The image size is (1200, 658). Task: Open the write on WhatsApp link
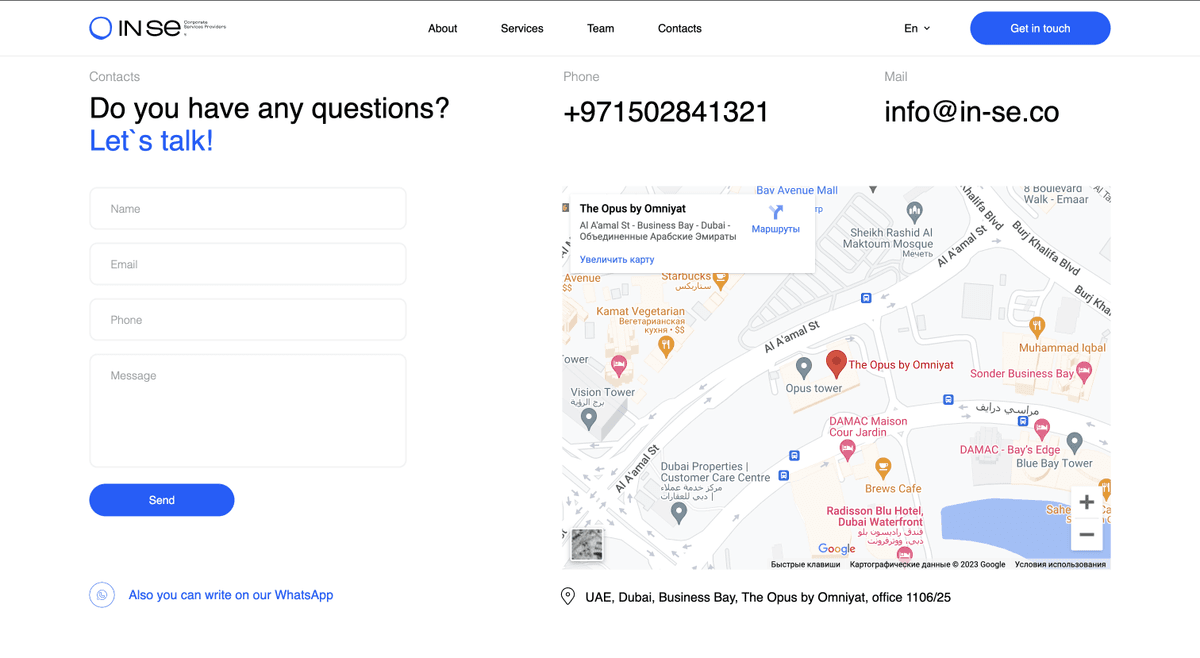pos(230,595)
